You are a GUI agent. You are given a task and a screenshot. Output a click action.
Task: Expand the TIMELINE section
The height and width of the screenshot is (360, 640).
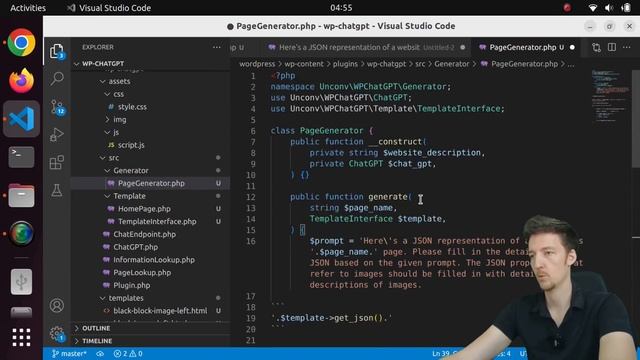pos(151,341)
